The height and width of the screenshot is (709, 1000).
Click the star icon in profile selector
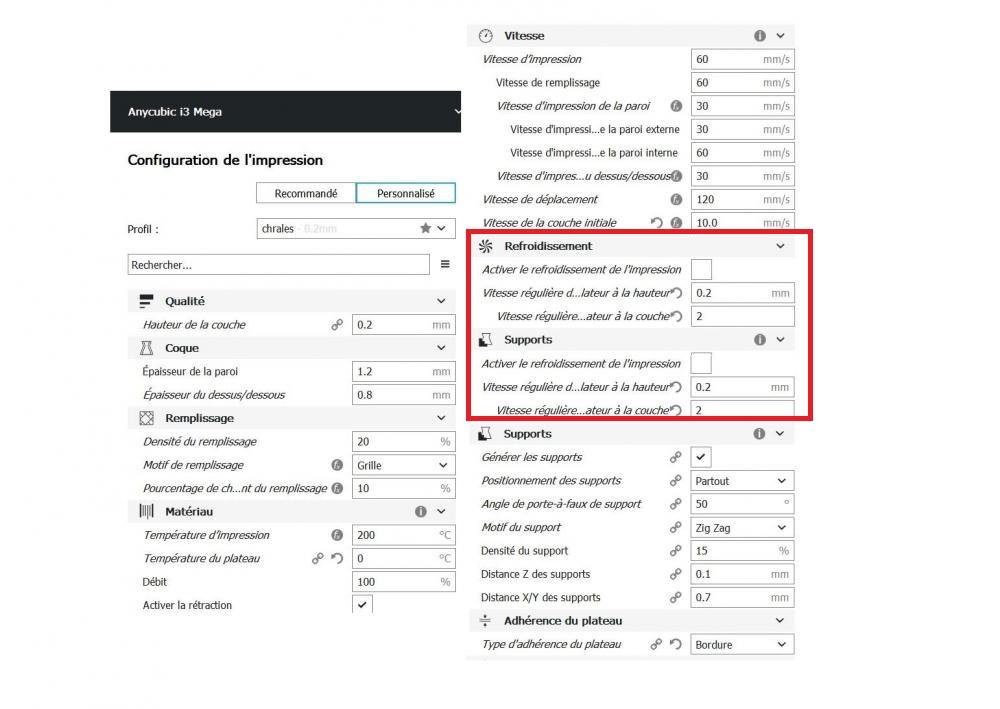(425, 228)
